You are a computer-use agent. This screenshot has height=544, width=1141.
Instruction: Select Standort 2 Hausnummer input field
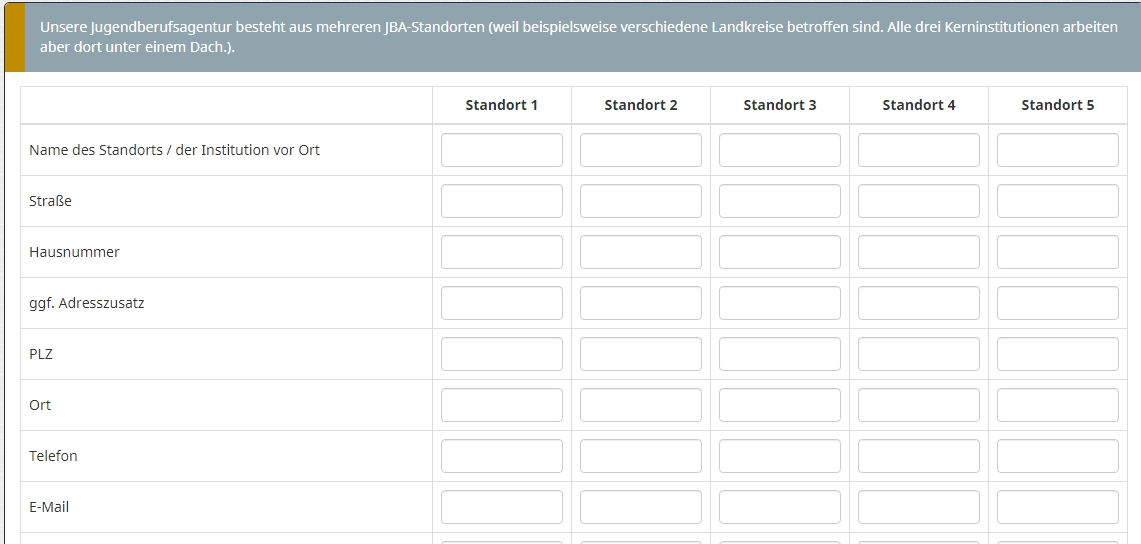pos(640,252)
